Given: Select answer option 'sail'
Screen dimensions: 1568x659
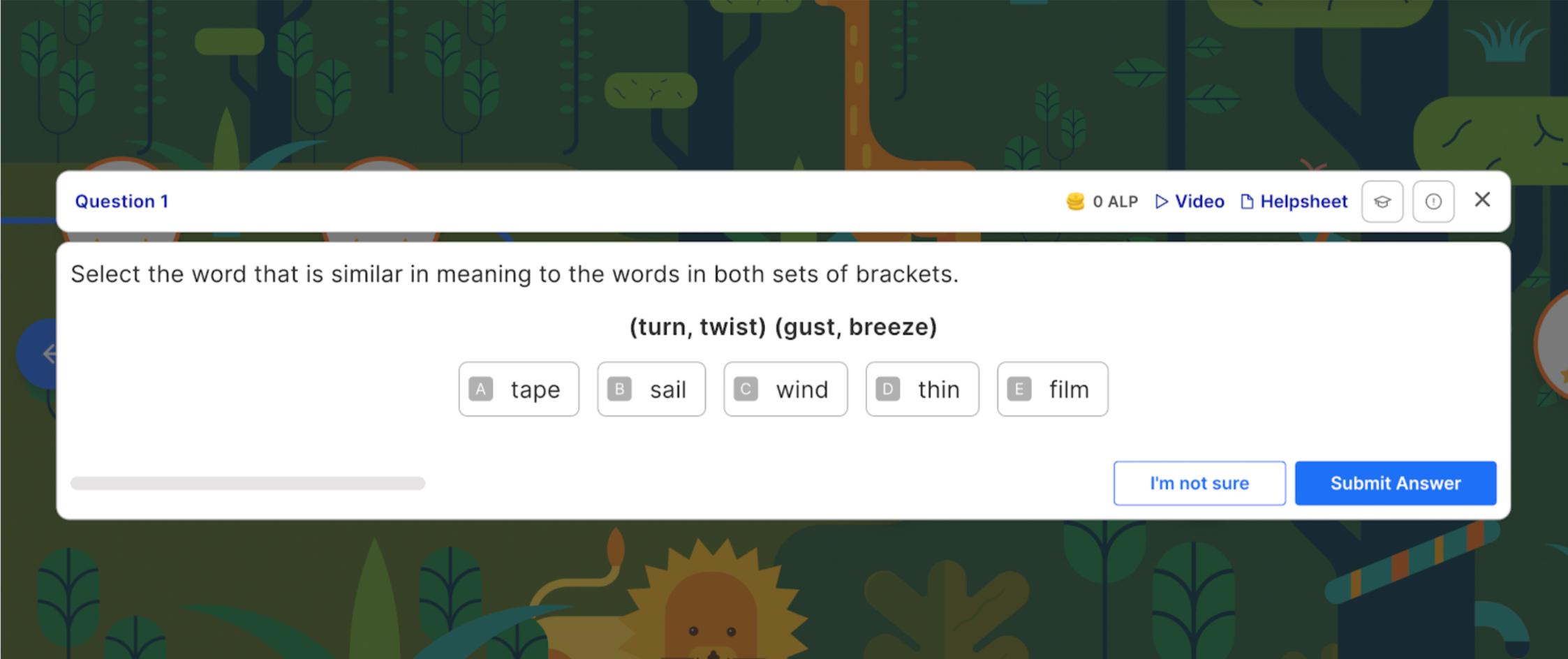Looking at the screenshot, I should [651, 389].
